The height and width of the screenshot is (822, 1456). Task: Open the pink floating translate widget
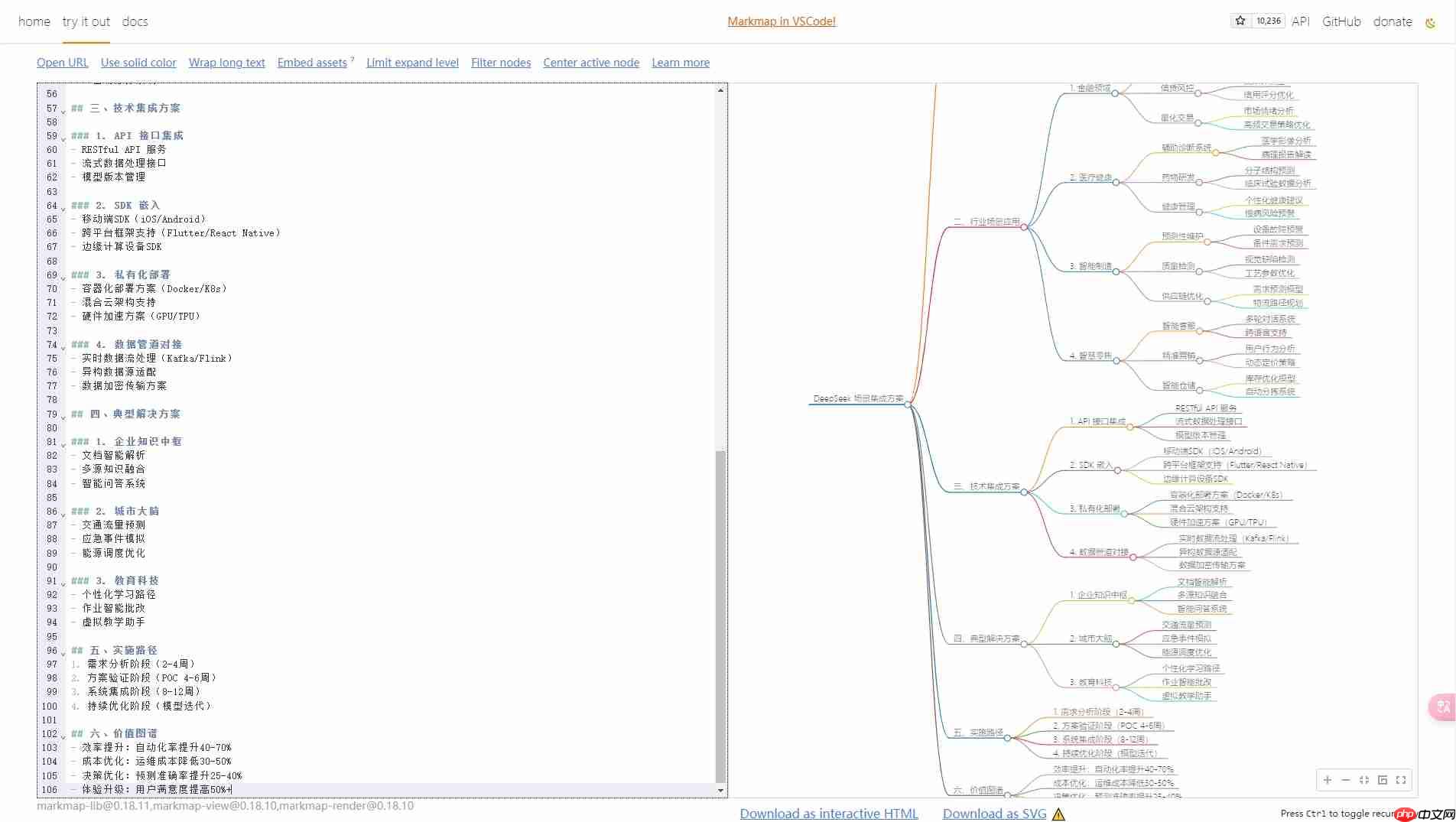point(1442,707)
